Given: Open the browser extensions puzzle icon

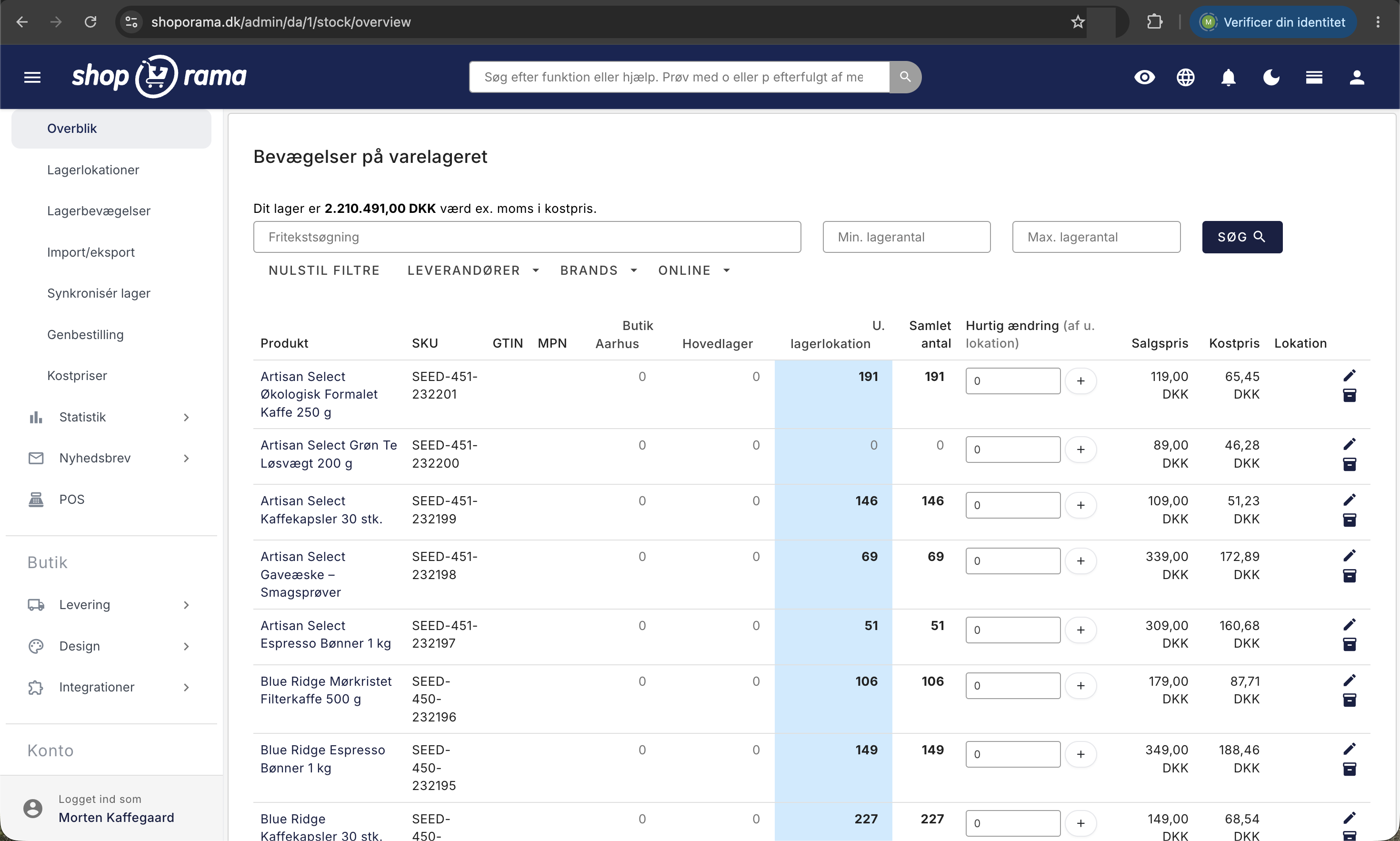Looking at the screenshot, I should (1154, 22).
